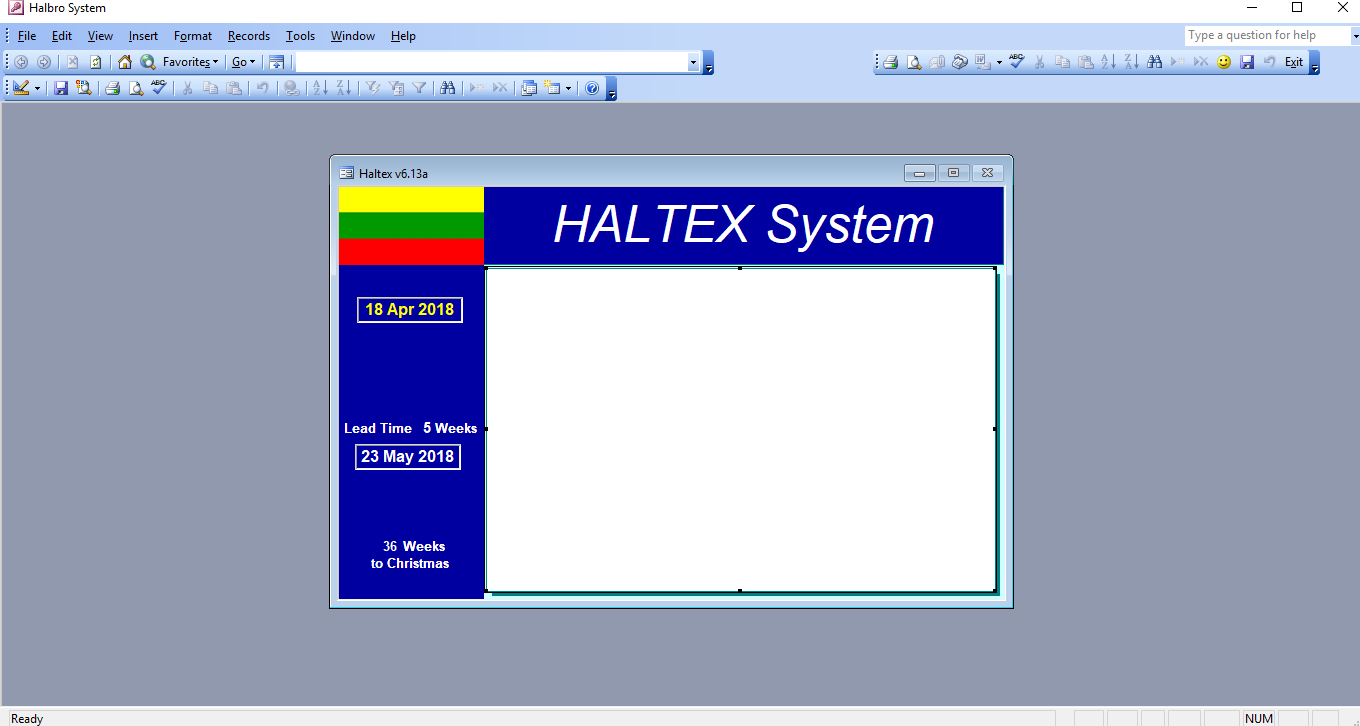The image size is (1360, 726).
Task: Click Save floppy in the Exit toolbar
Action: pos(1247,62)
